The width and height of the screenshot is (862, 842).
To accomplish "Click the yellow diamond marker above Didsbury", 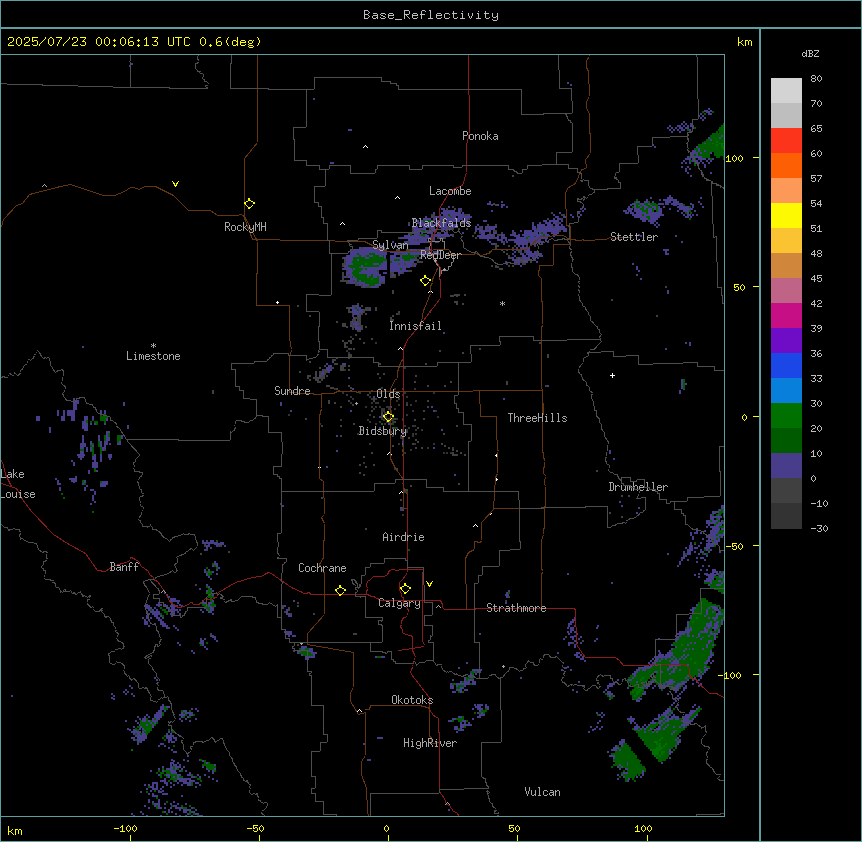I will (x=388, y=417).
